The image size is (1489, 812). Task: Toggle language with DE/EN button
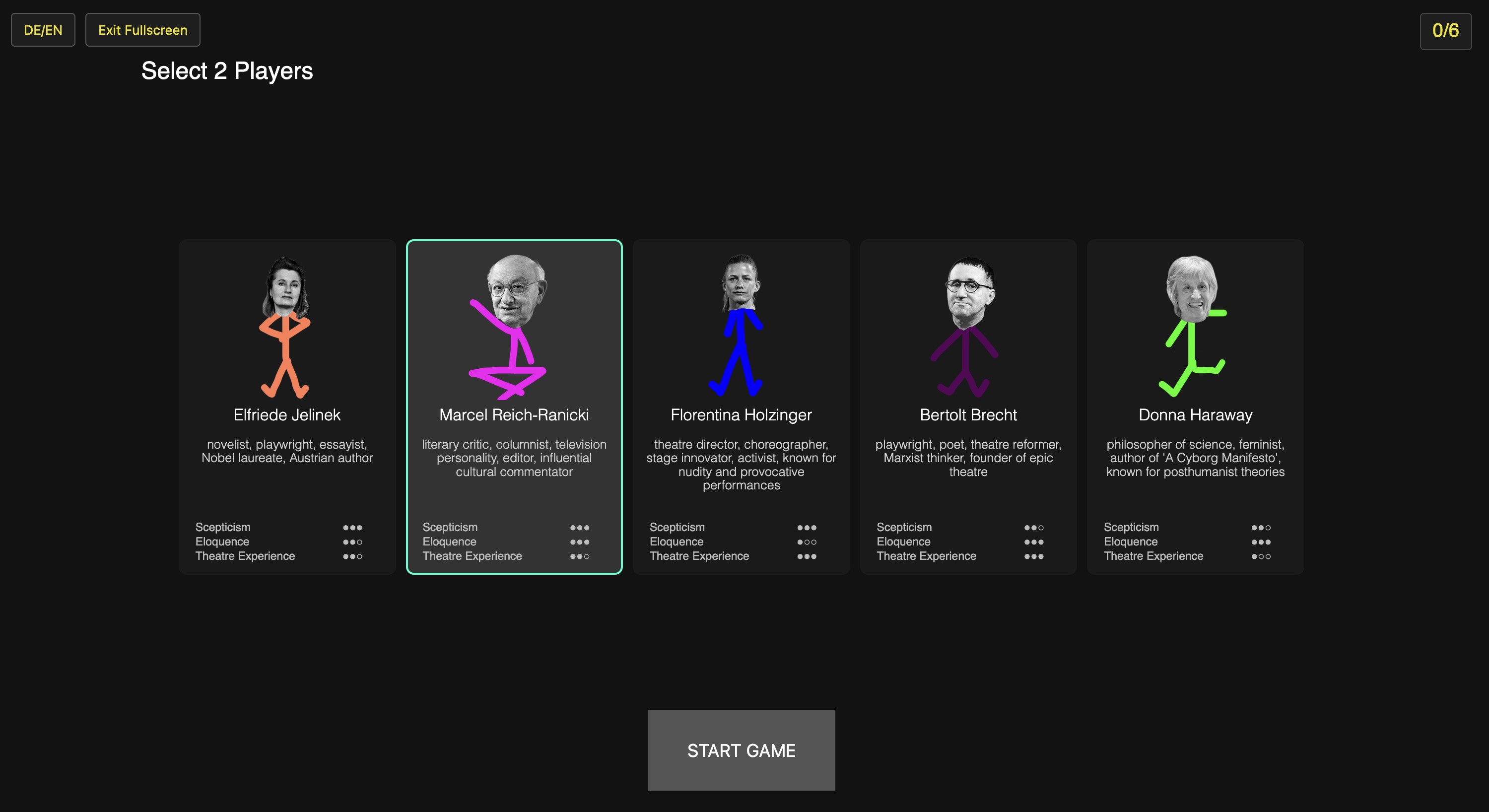(43, 30)
